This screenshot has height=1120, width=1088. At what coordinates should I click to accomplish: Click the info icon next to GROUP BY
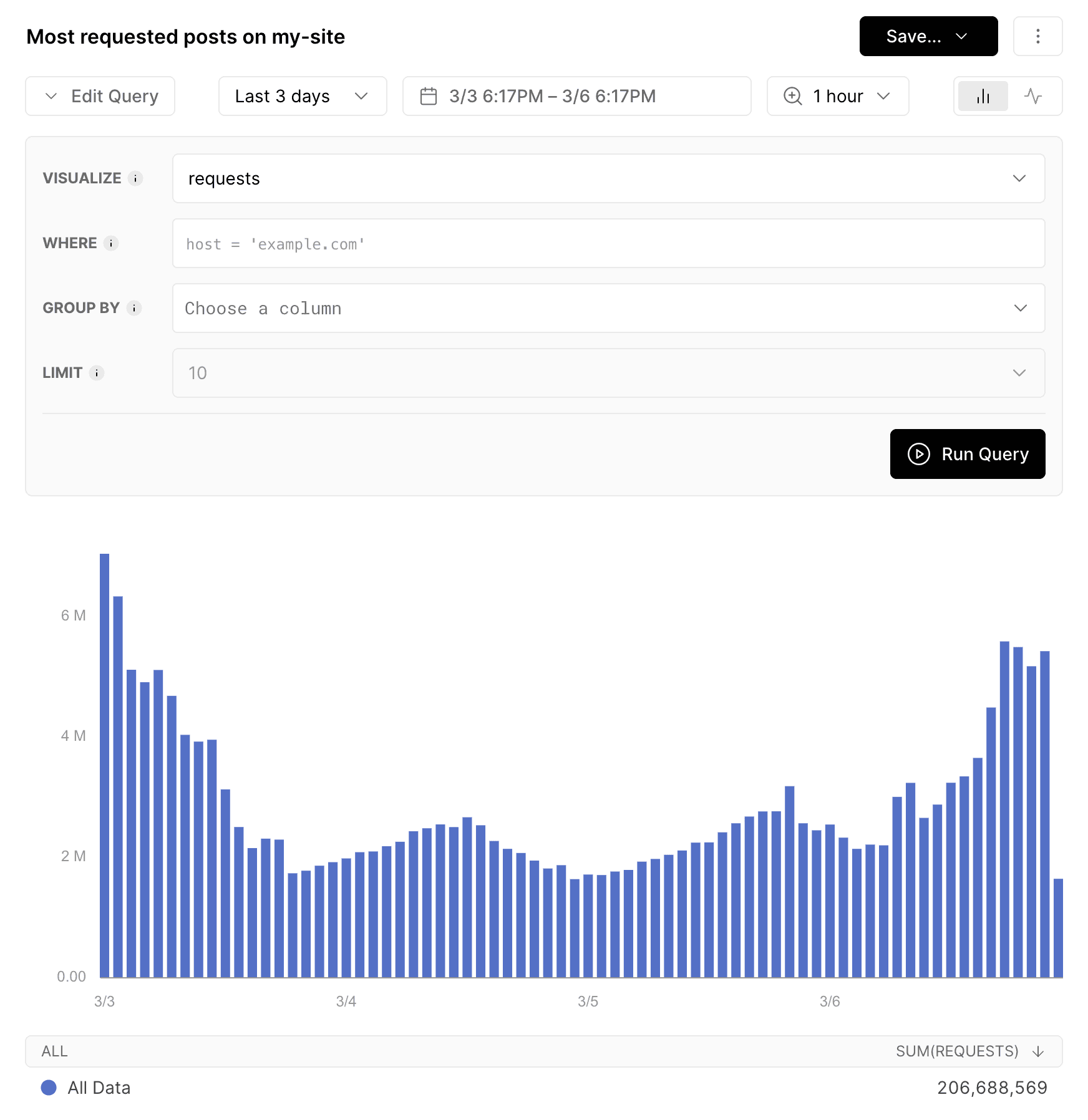[134, 308]
